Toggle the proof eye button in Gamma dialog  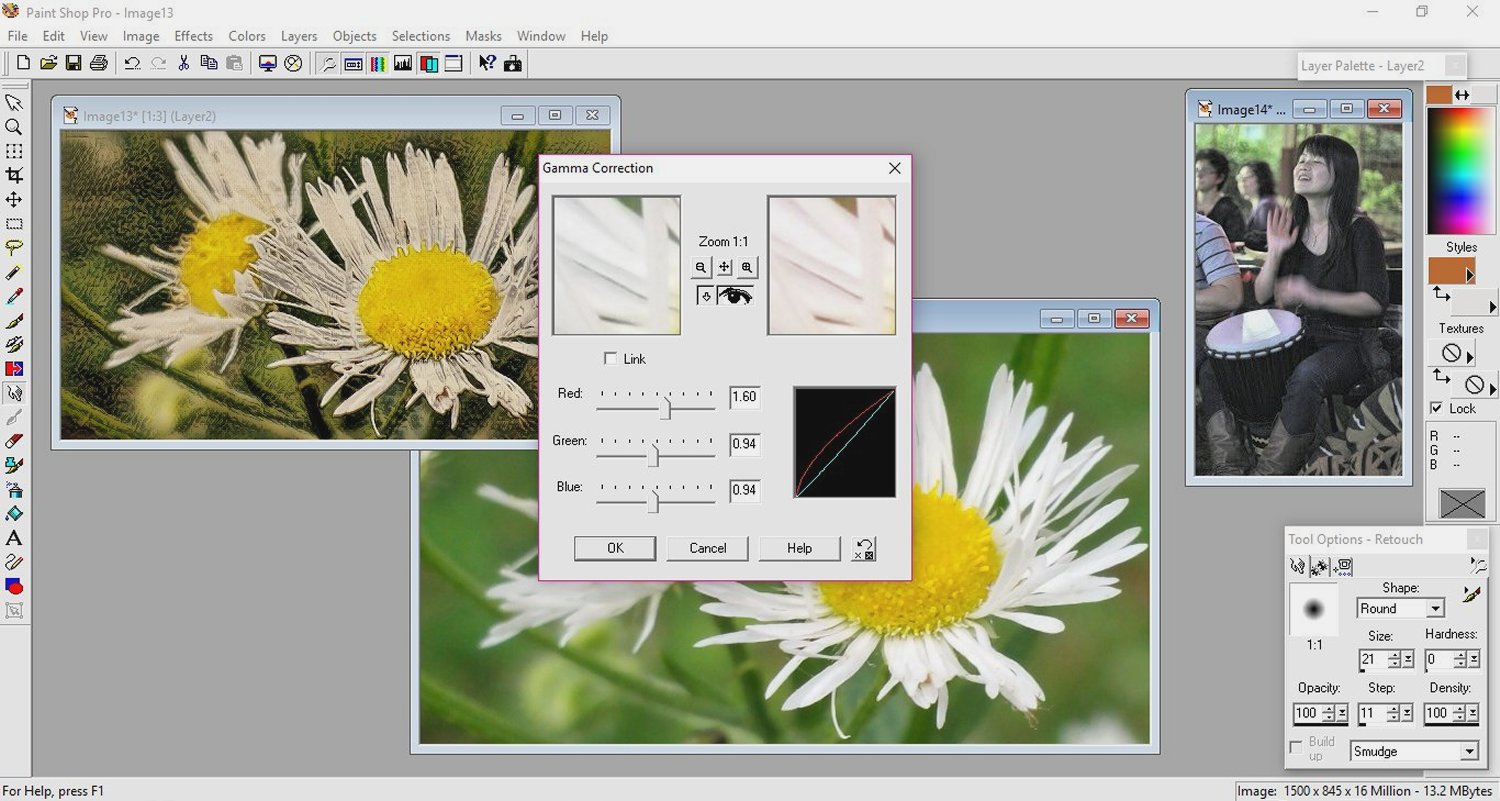click(x=735, y=295)
